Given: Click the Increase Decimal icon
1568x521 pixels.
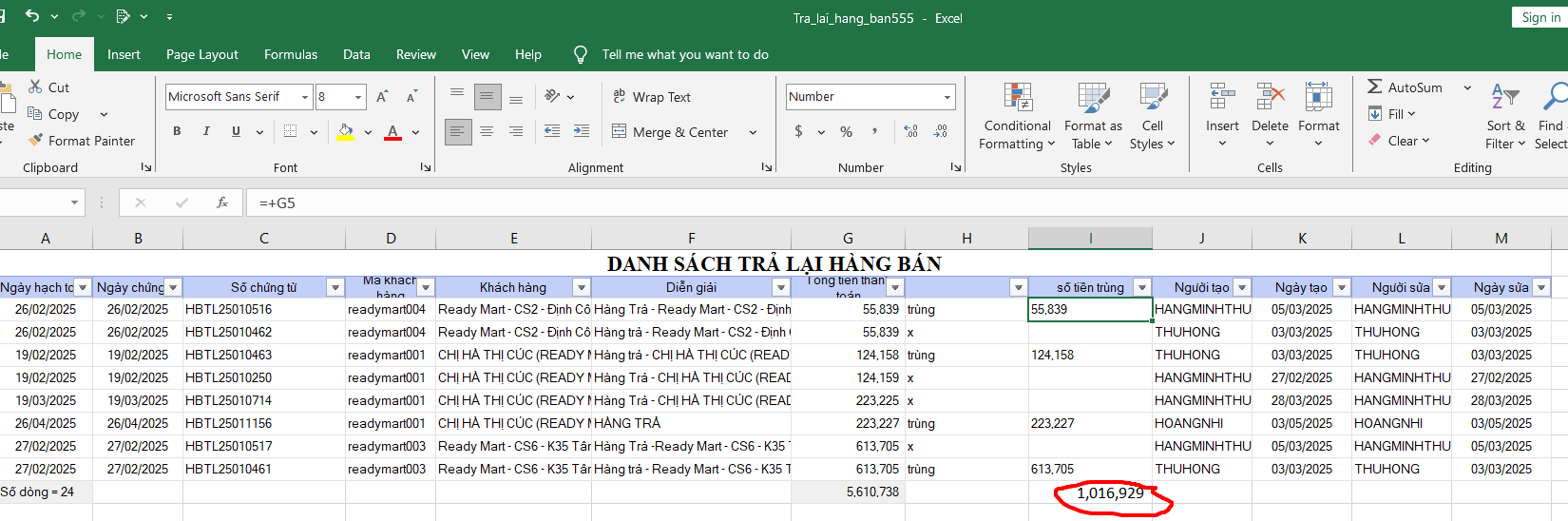Looking at the screenshot, I should pyautogui.click(x=911, y=131).
